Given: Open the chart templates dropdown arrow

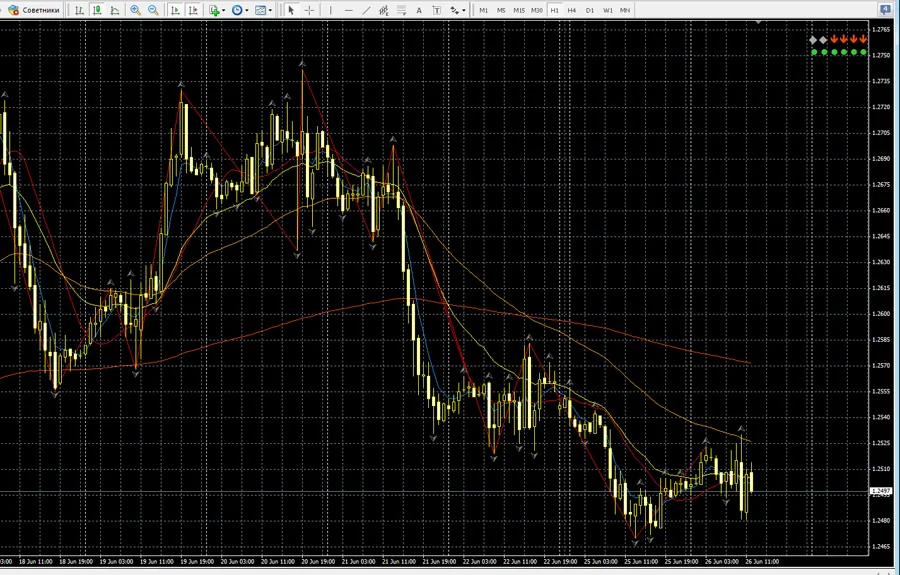Looking at the screenshot, I should coord(270,10).
